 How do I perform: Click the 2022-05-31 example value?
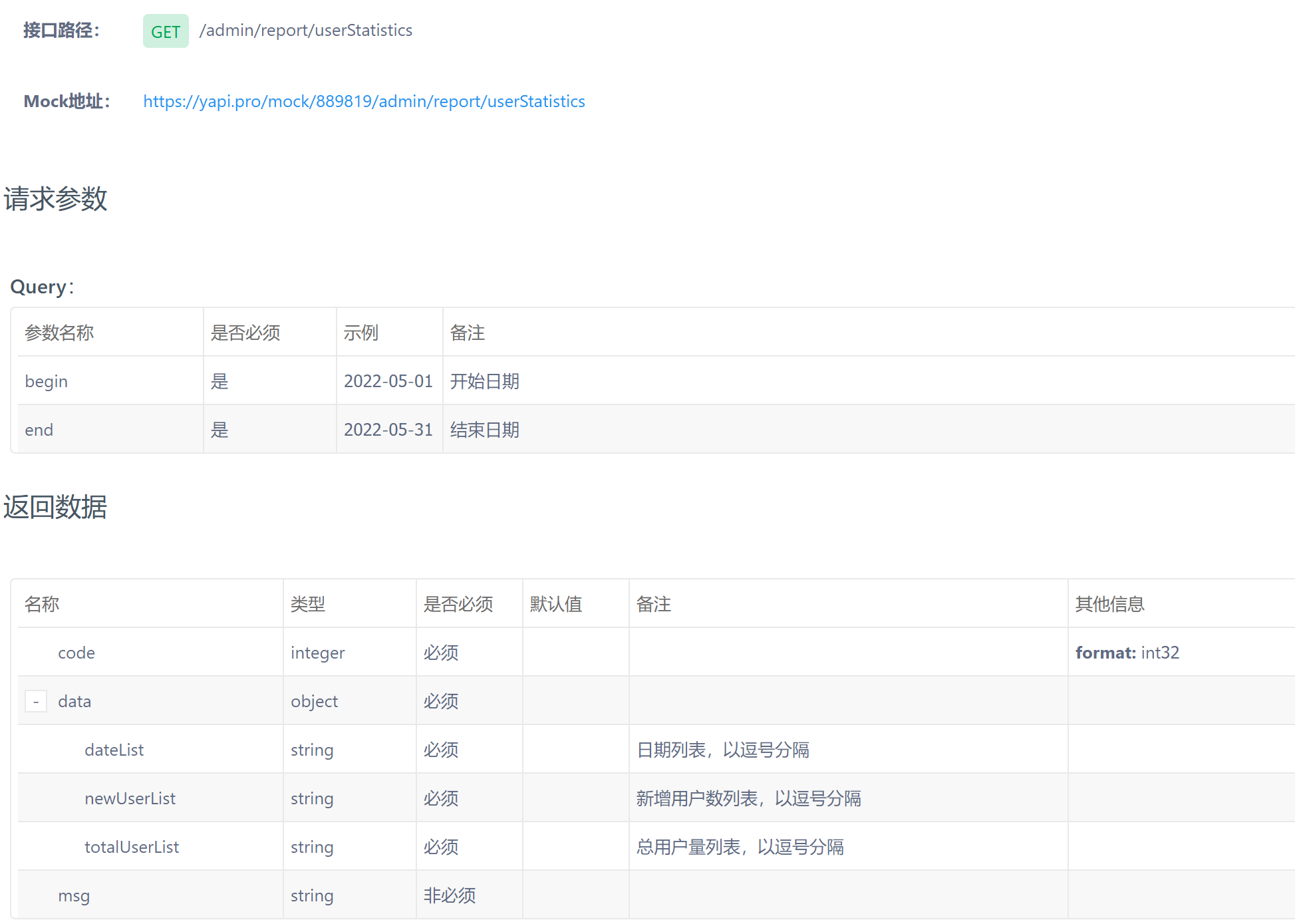coord(388,430)
